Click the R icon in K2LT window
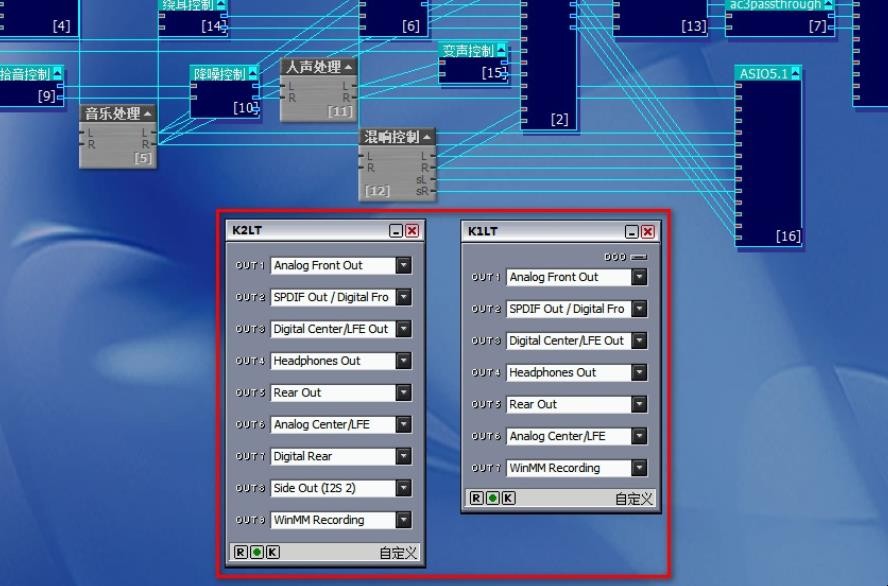This screenshot has height=586, width=888. click(240, 552)
